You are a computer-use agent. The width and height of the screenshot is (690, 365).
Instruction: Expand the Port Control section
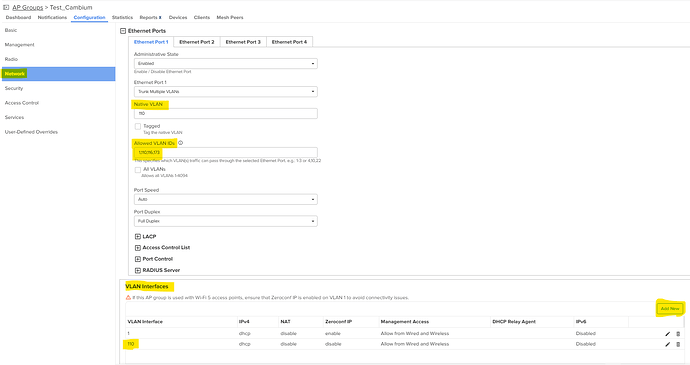point(138,259)
